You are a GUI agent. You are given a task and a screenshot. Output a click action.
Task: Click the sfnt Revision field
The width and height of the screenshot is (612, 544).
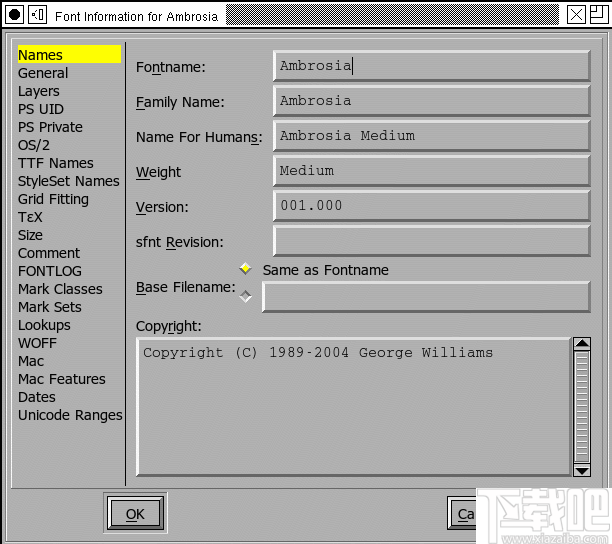pyautogui.click(x=432, y=241)
